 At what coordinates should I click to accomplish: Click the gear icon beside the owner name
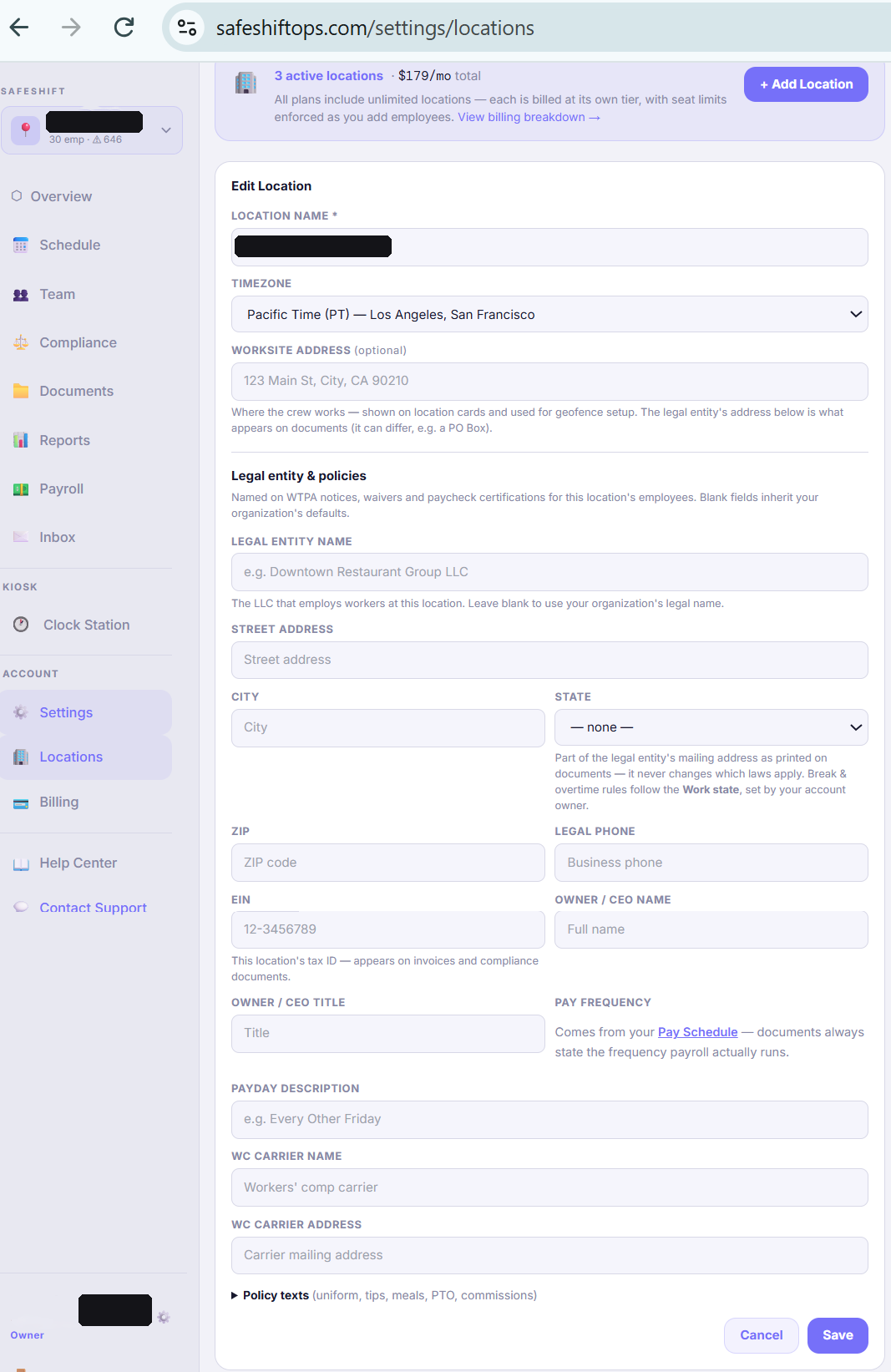point(164,1317)
